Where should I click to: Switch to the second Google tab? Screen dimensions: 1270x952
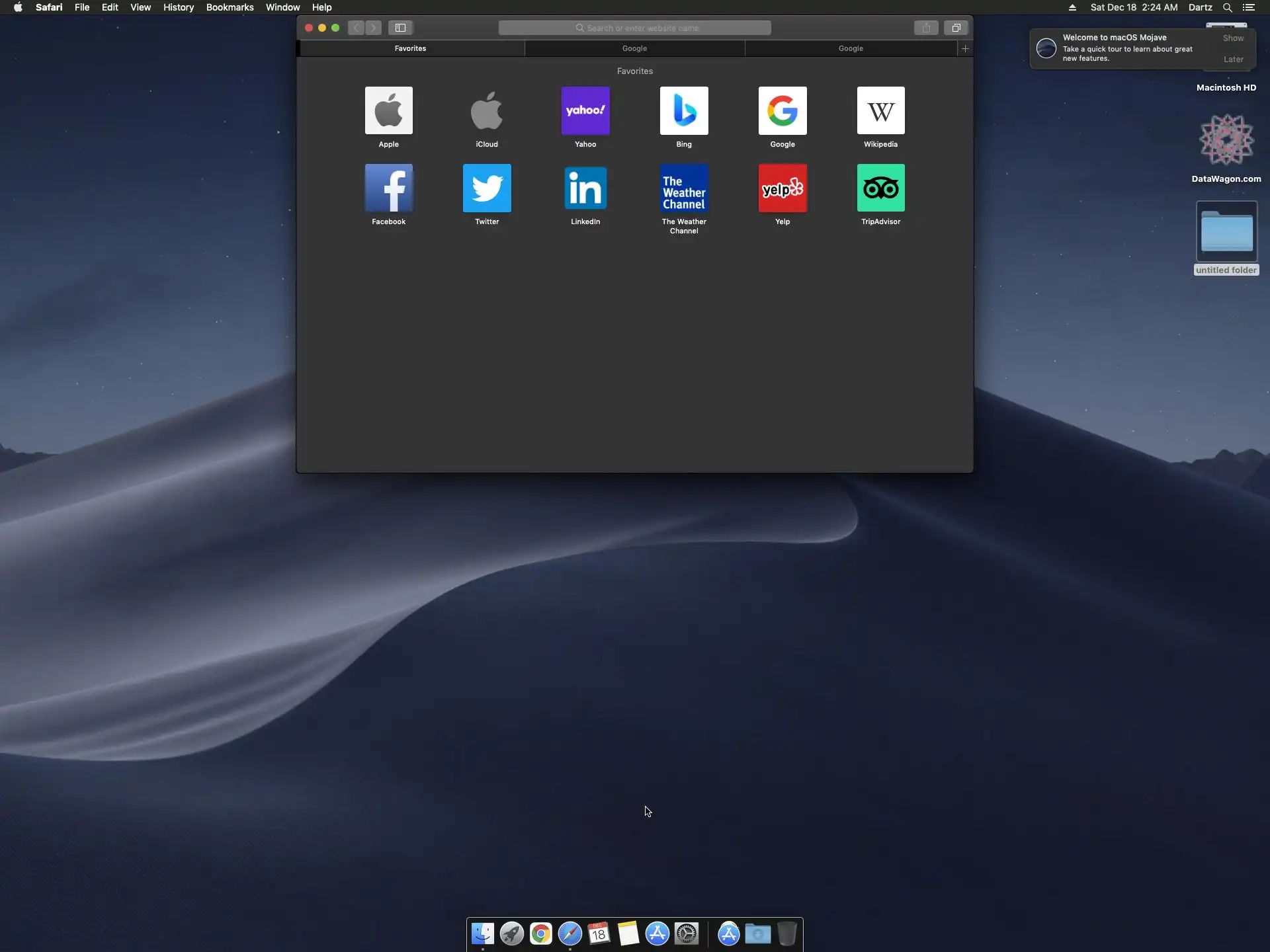pos(851,48)
